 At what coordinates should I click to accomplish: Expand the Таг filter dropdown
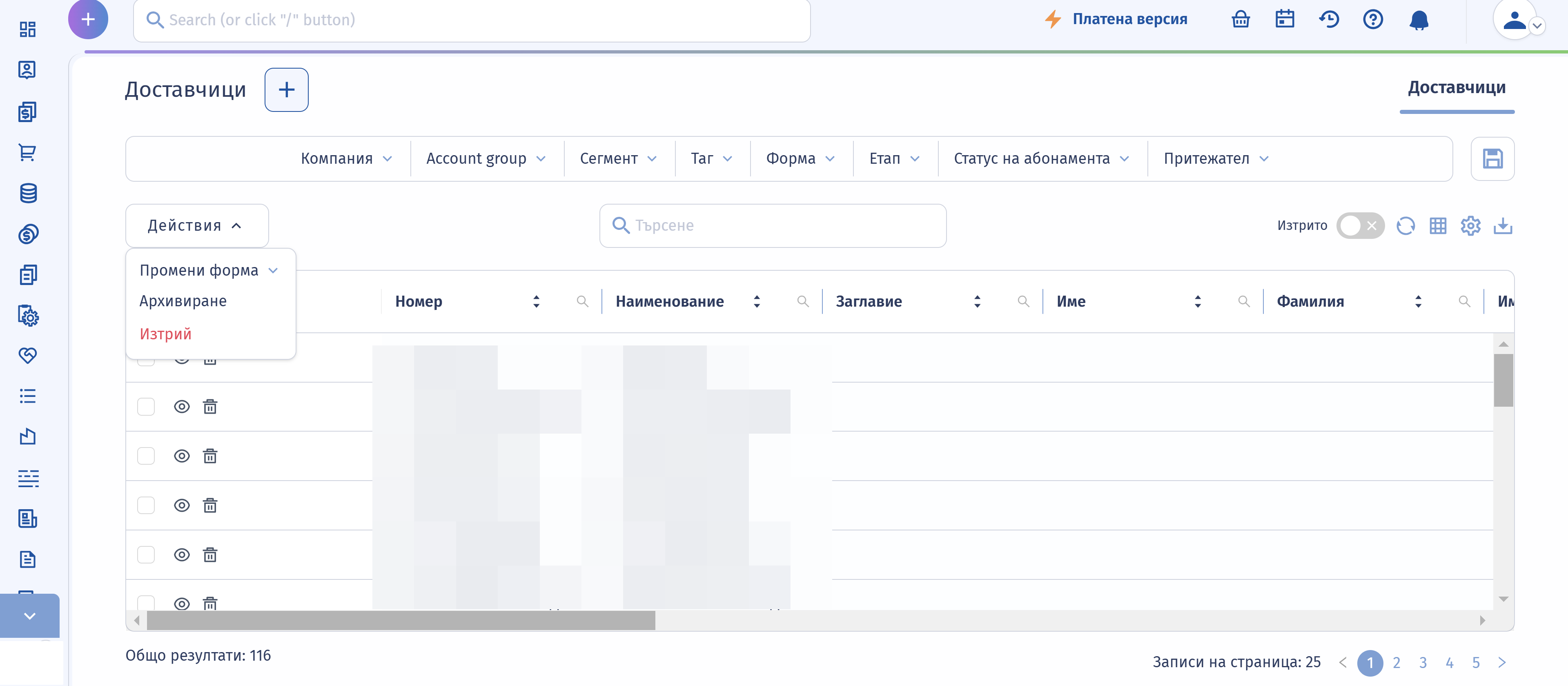(712, 159)
